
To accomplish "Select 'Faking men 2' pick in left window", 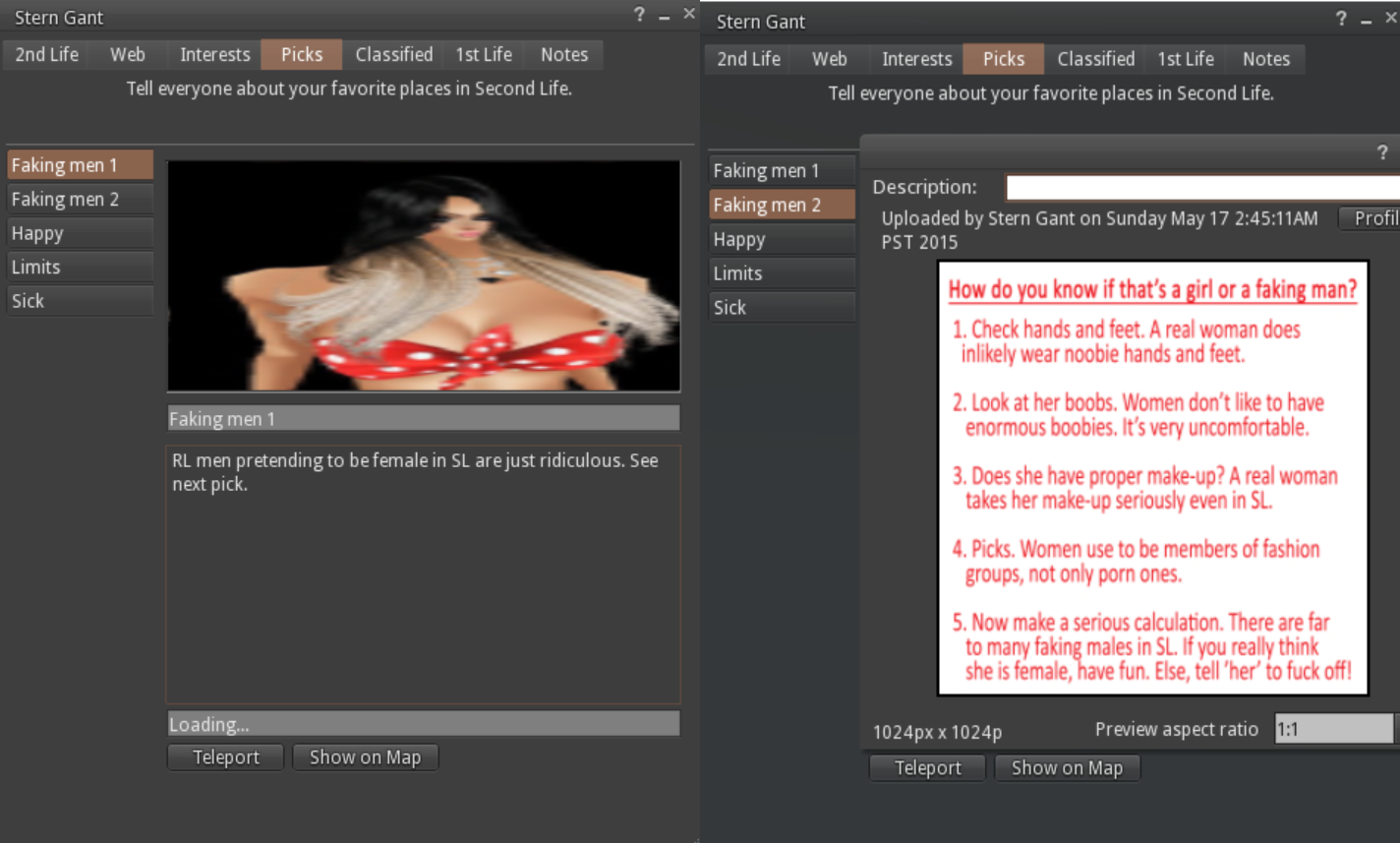I will tap(80, 199).
